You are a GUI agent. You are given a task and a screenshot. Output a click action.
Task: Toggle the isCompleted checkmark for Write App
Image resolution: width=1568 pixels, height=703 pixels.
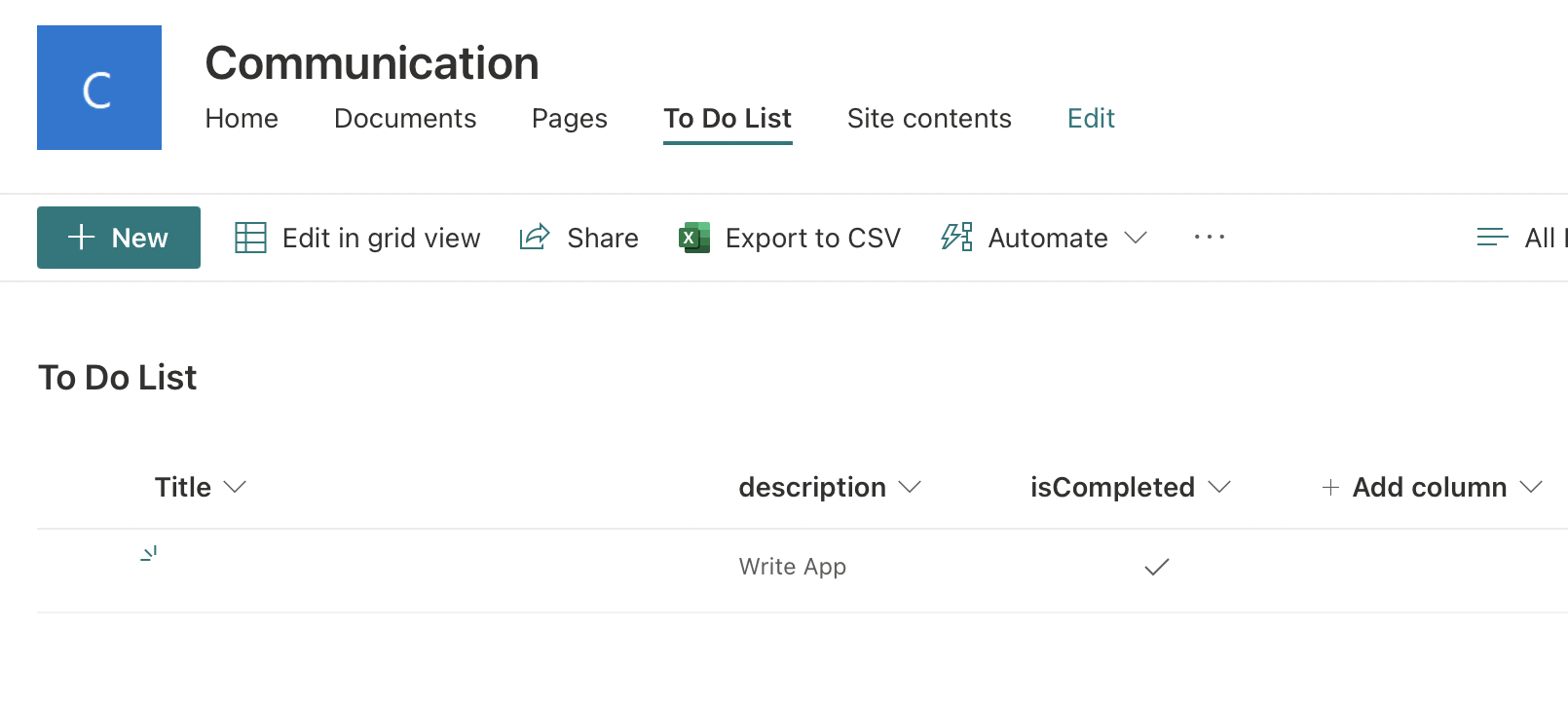point(1156,567)
